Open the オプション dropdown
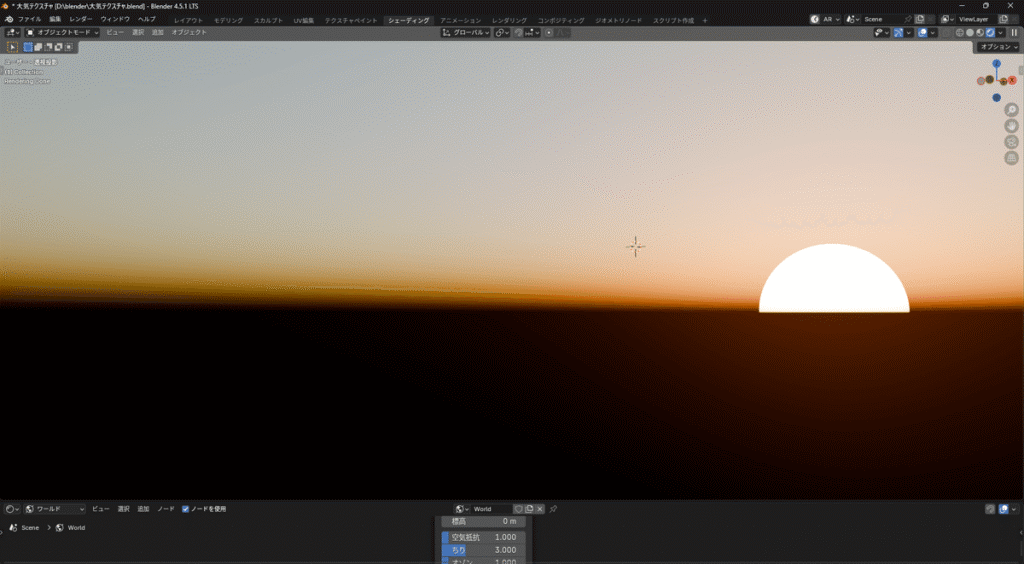This screenshot has width=1024, height=564. 999,47
